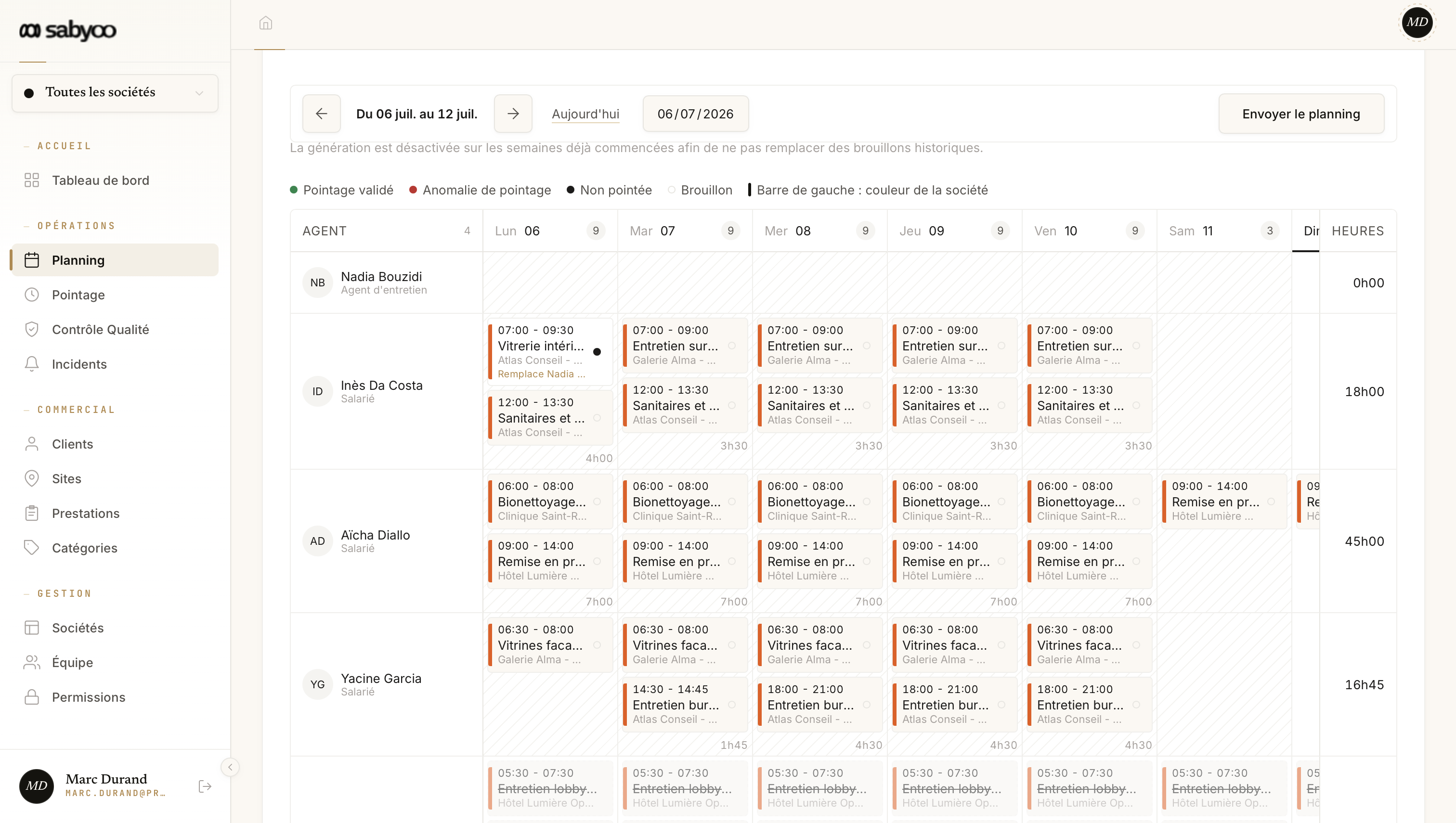Click Aïcha Wednesday 06:00 - 08:00 Bionettoyage shift

pos(820,501)
